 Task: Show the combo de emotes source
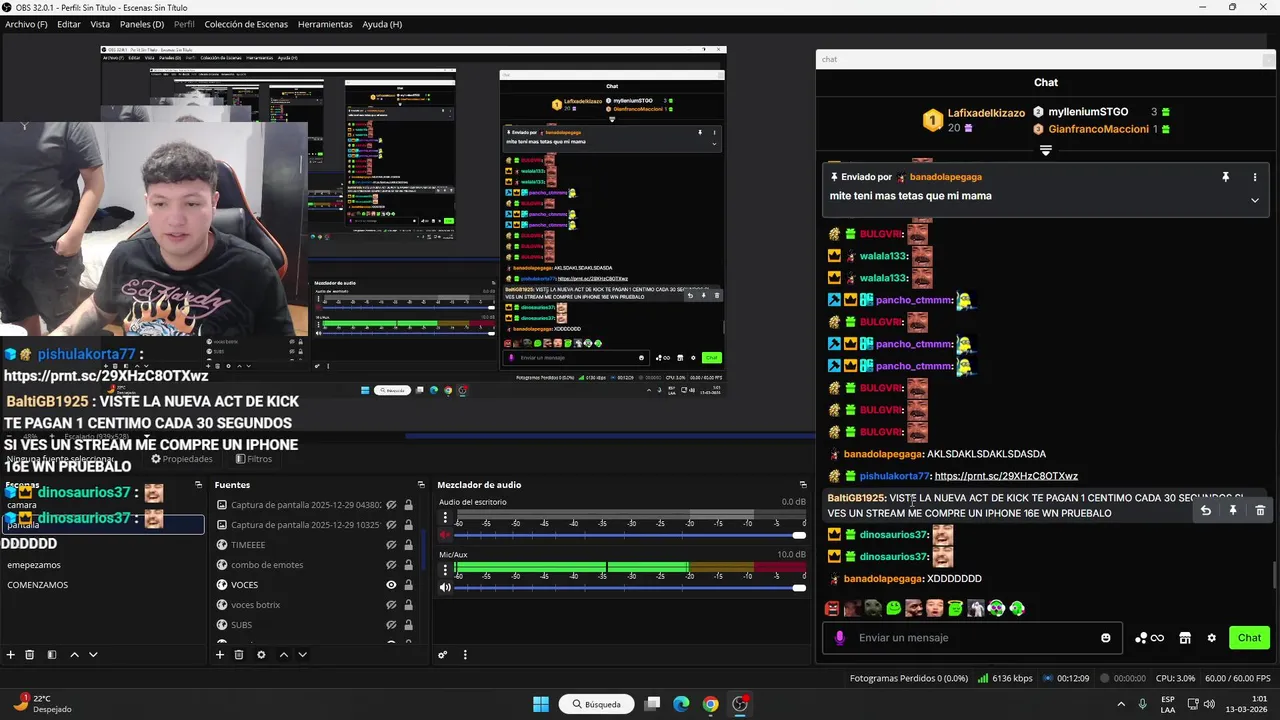tap(391, 565)
